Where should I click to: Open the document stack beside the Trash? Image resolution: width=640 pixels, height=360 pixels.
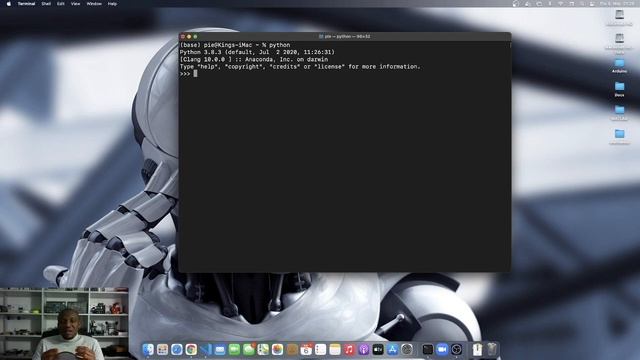point(477,349)
